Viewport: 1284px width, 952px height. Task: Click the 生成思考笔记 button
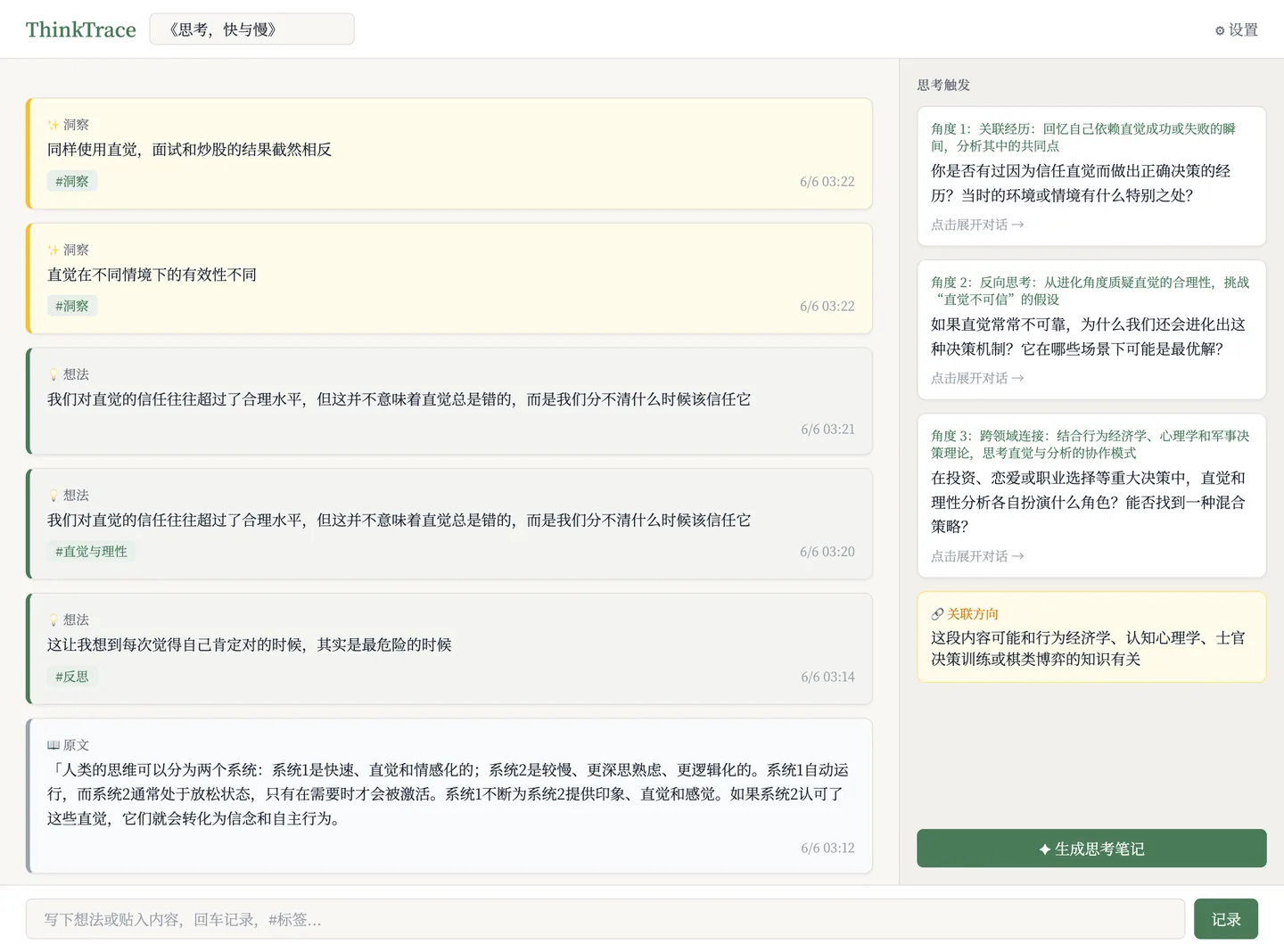click(x=1091, y=848)
